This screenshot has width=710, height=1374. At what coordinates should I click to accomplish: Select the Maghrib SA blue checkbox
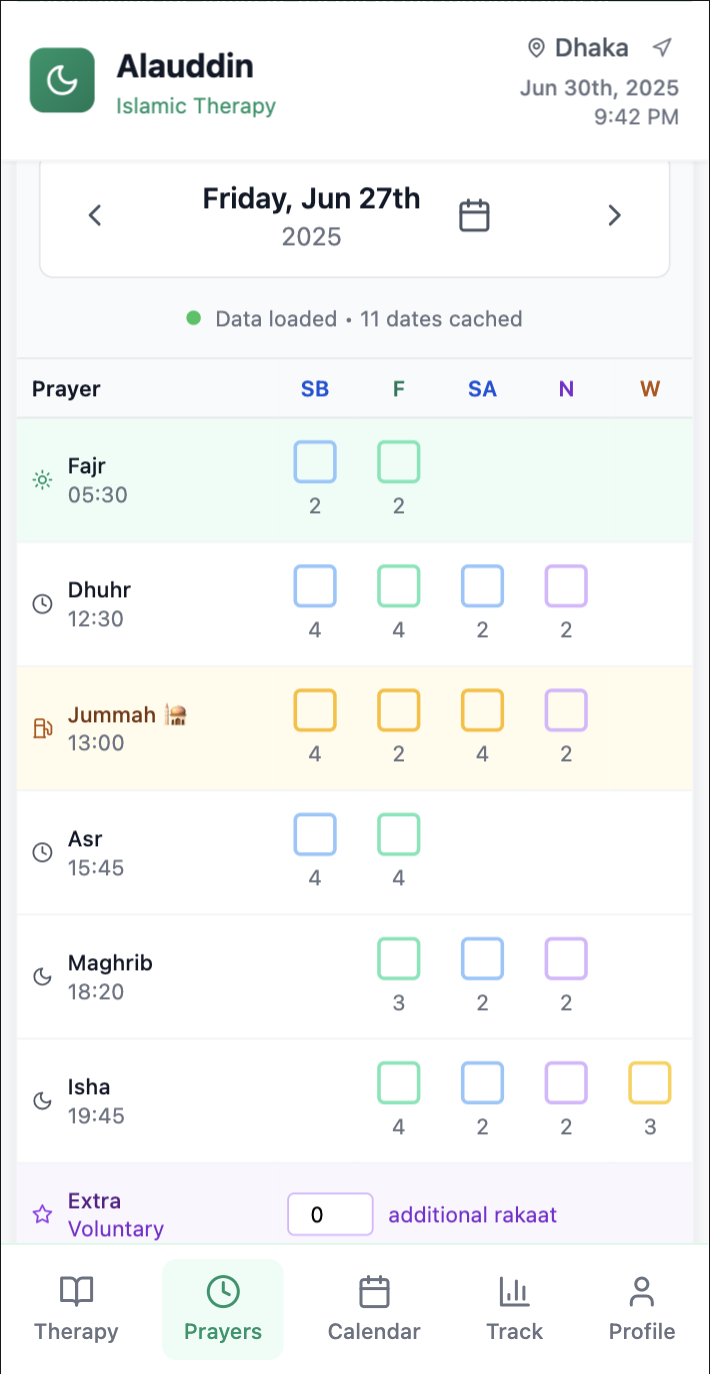(482, 959)
